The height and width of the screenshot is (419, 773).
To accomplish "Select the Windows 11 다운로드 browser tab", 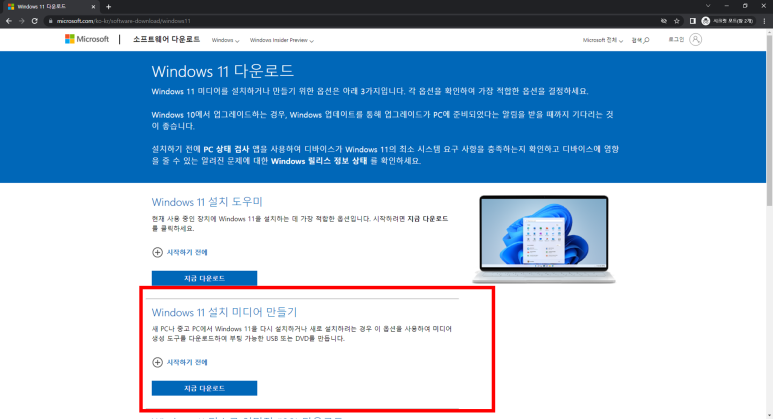I will pyautogui.click(x=49, y=7).
